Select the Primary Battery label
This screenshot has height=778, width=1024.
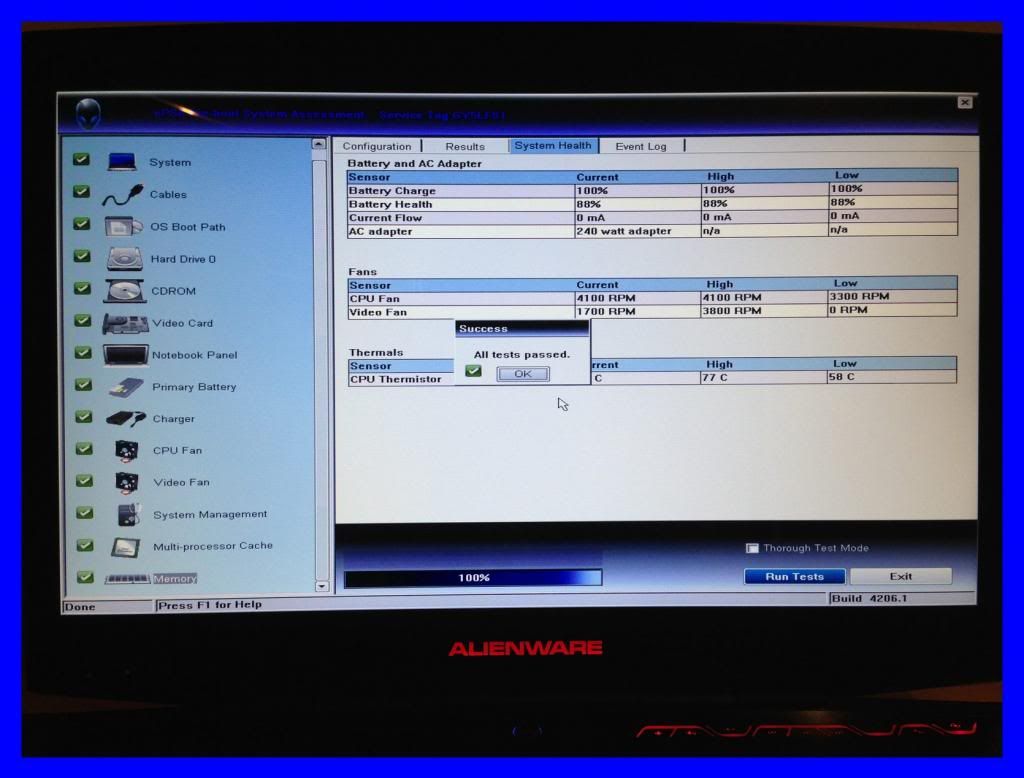(x=194, y=387)
